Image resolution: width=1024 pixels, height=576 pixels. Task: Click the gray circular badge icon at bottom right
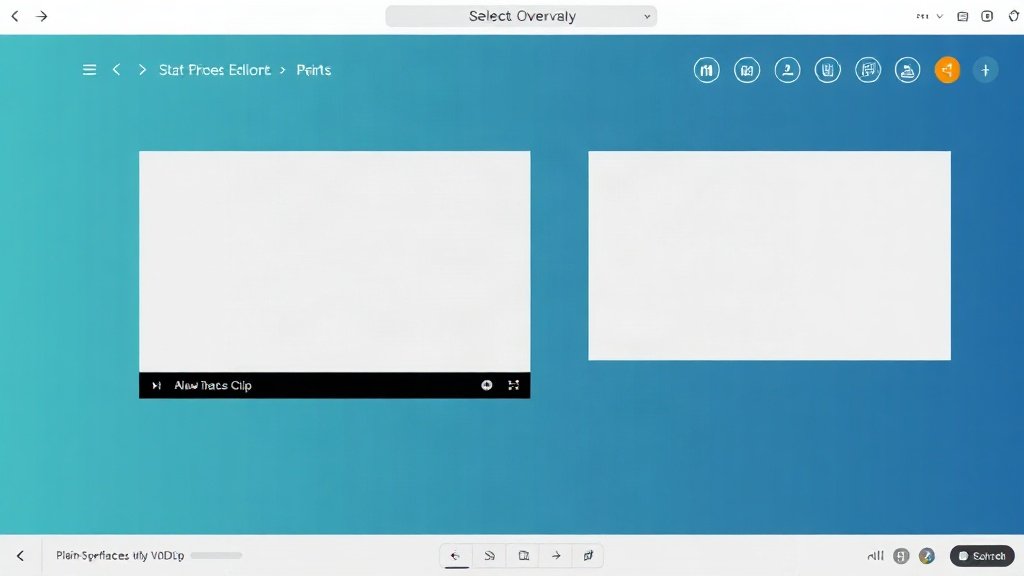click(901, 556)
